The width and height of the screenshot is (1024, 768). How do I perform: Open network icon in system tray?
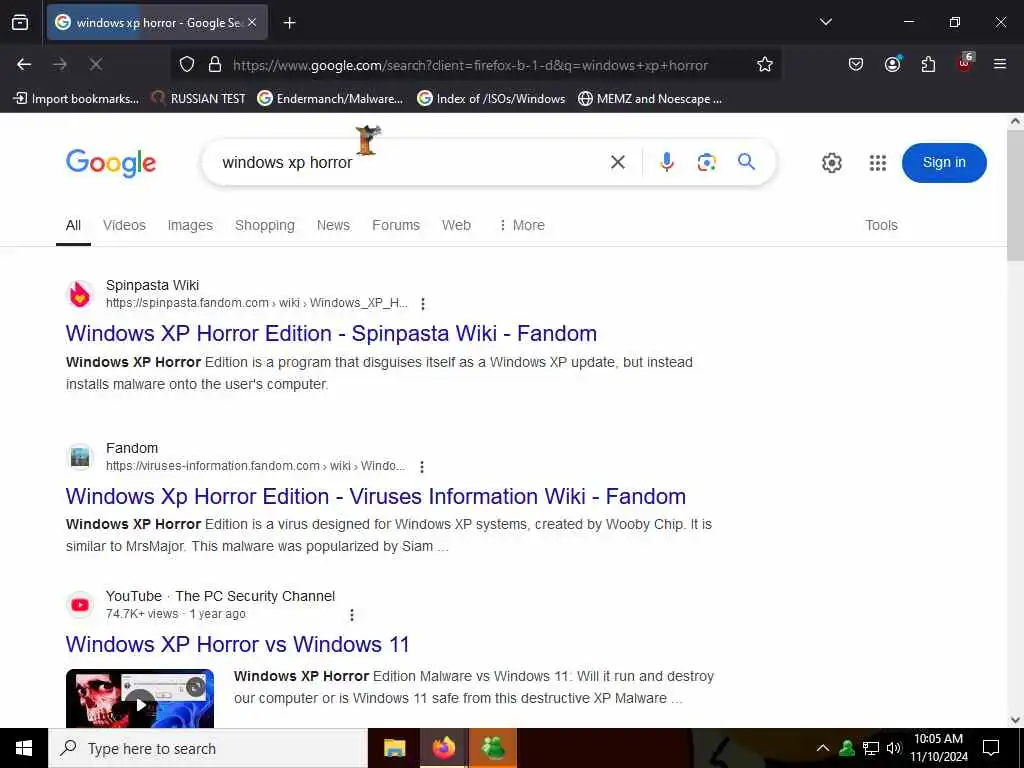[871, 748]
